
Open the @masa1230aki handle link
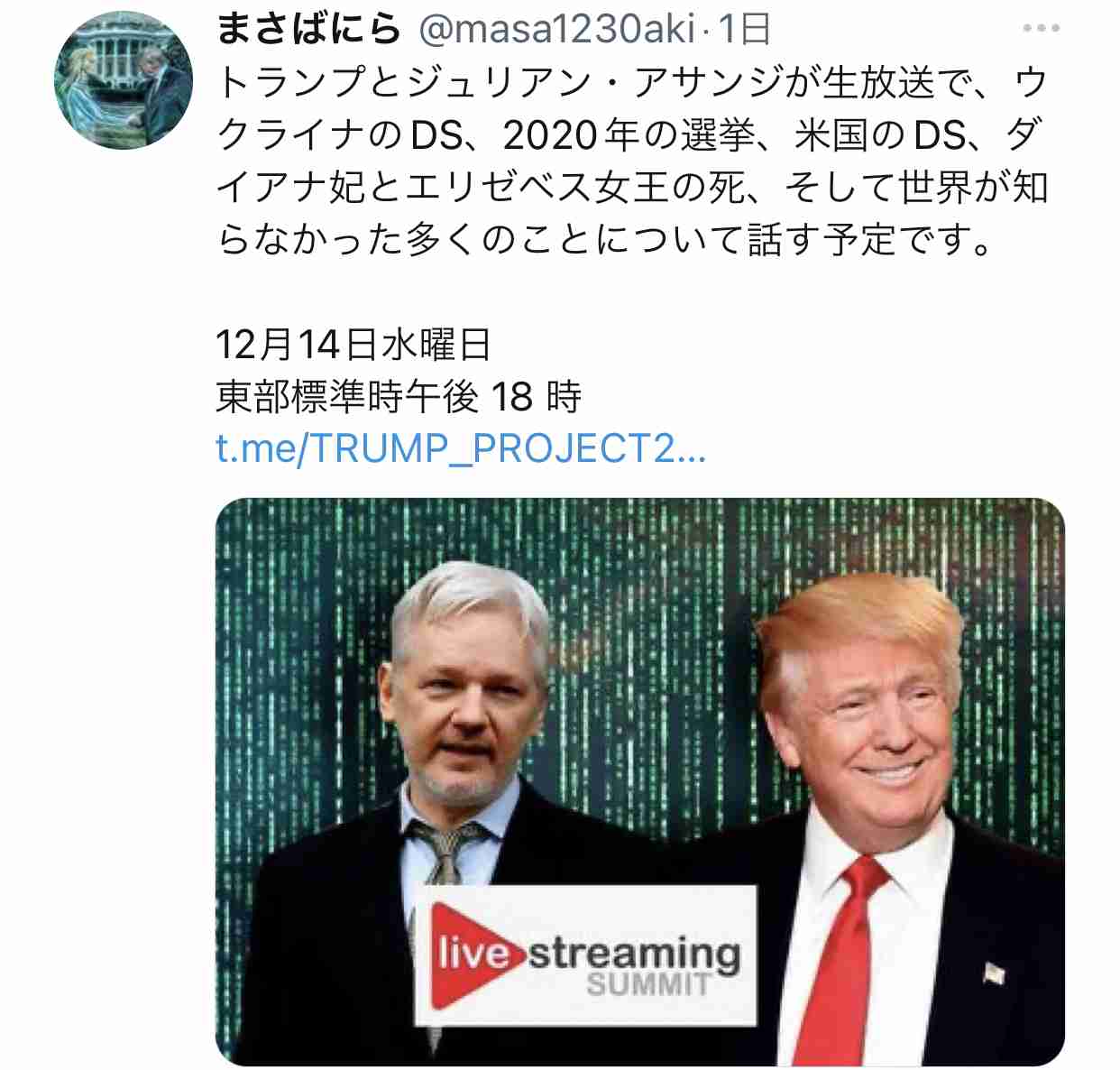pyautogui.click(x=556, y=30)
